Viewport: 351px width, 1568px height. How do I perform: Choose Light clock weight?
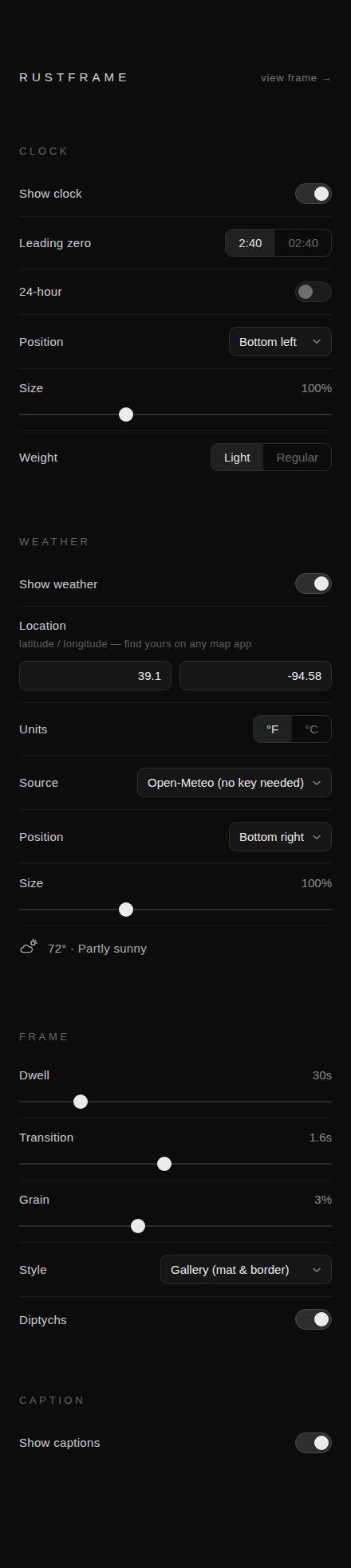pyautogui.click(x=237, y=458)
